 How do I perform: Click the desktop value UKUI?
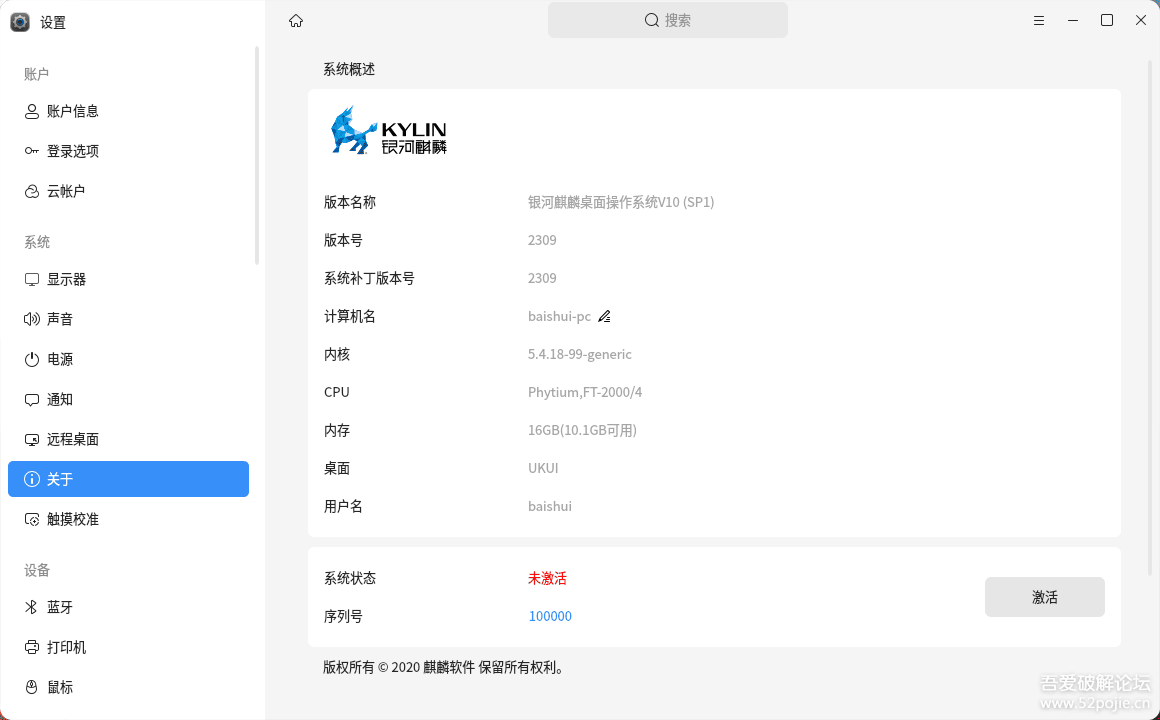[543, 468]
